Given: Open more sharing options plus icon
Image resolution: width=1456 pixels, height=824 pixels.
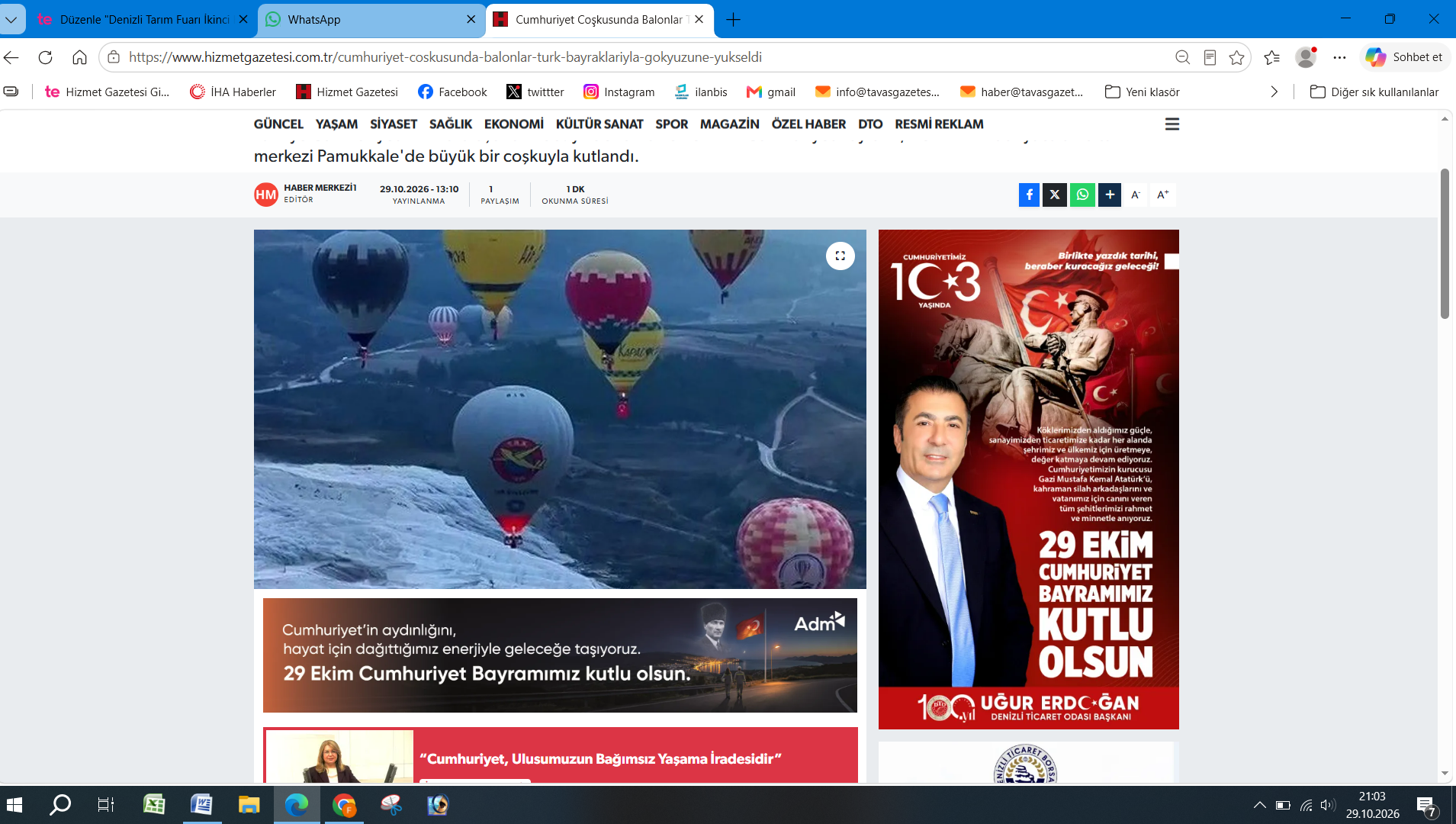Looking at the screenshot, I should point(1110,195).
